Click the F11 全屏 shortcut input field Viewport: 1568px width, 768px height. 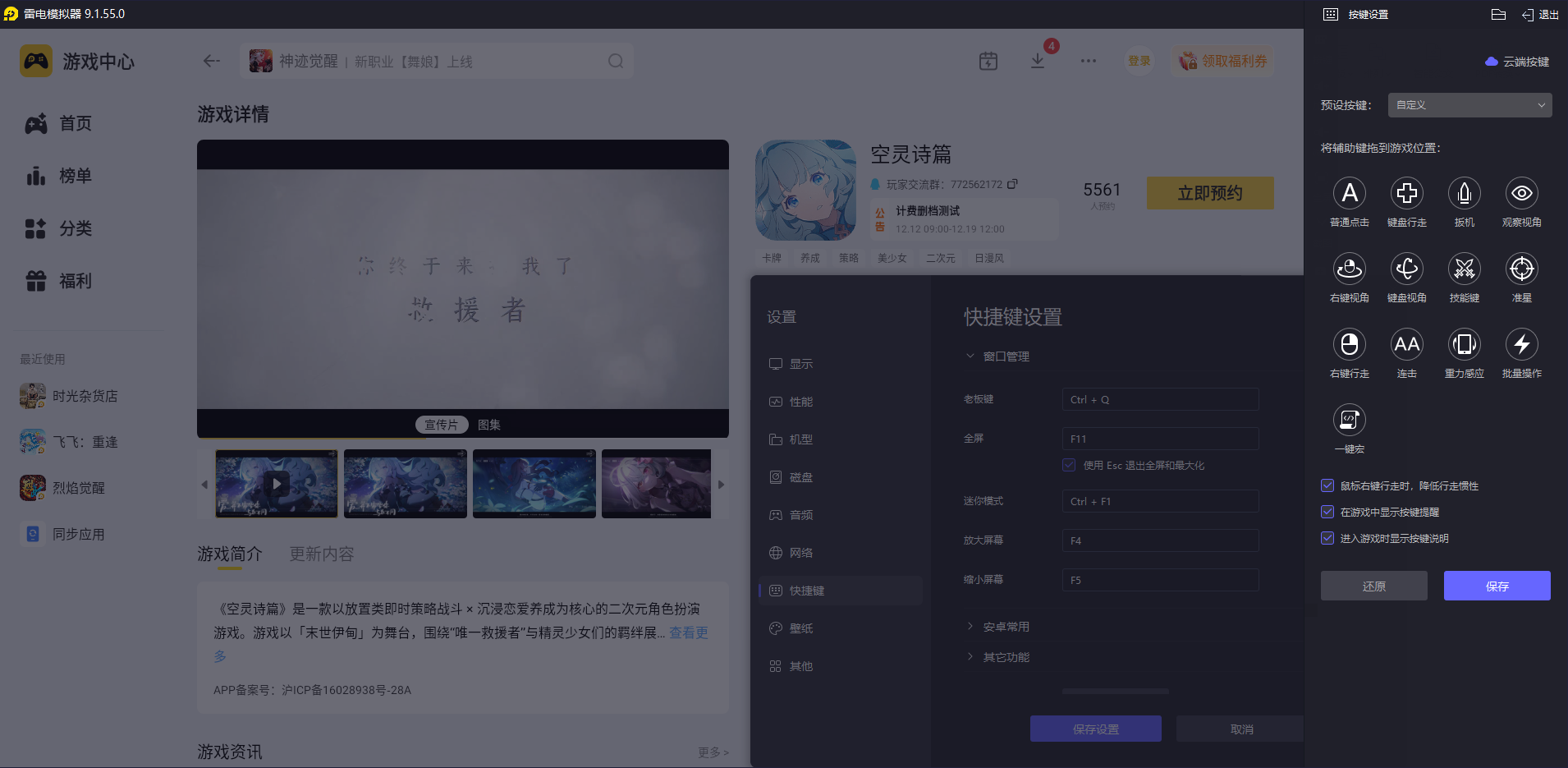pyautogui.click(x=1159, y=438)
